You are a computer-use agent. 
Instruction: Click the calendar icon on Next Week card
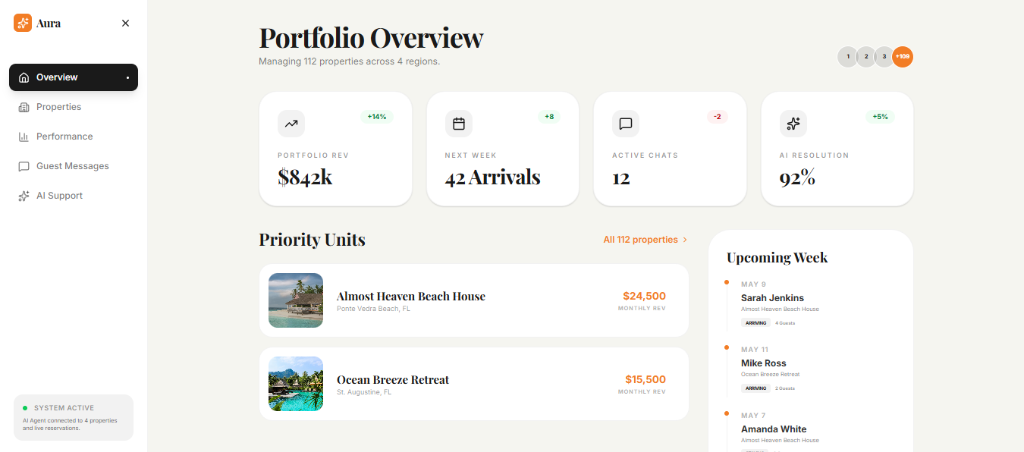459,123
